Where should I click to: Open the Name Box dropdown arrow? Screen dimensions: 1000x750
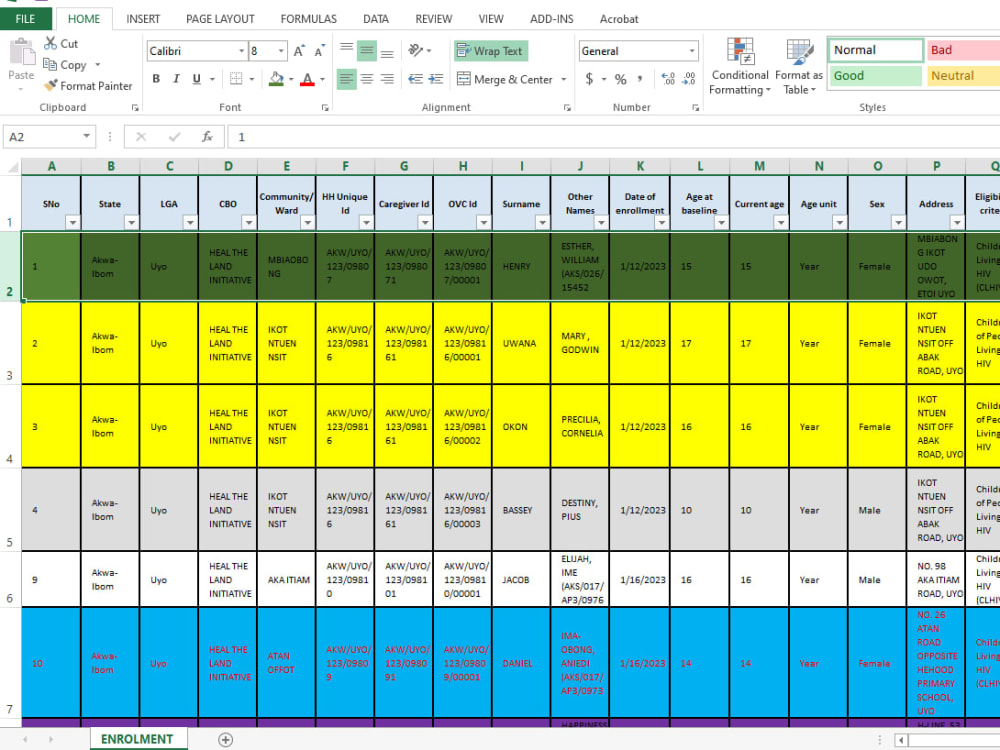click(86, 136)
